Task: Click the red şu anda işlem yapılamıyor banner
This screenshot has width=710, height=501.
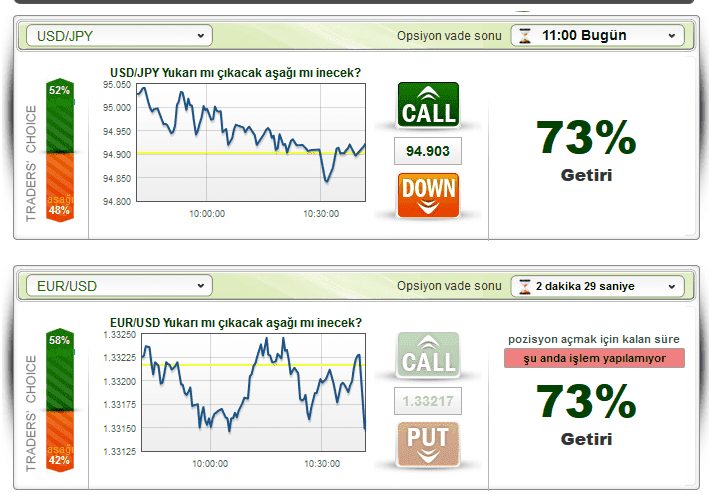Action: point(594,358)
